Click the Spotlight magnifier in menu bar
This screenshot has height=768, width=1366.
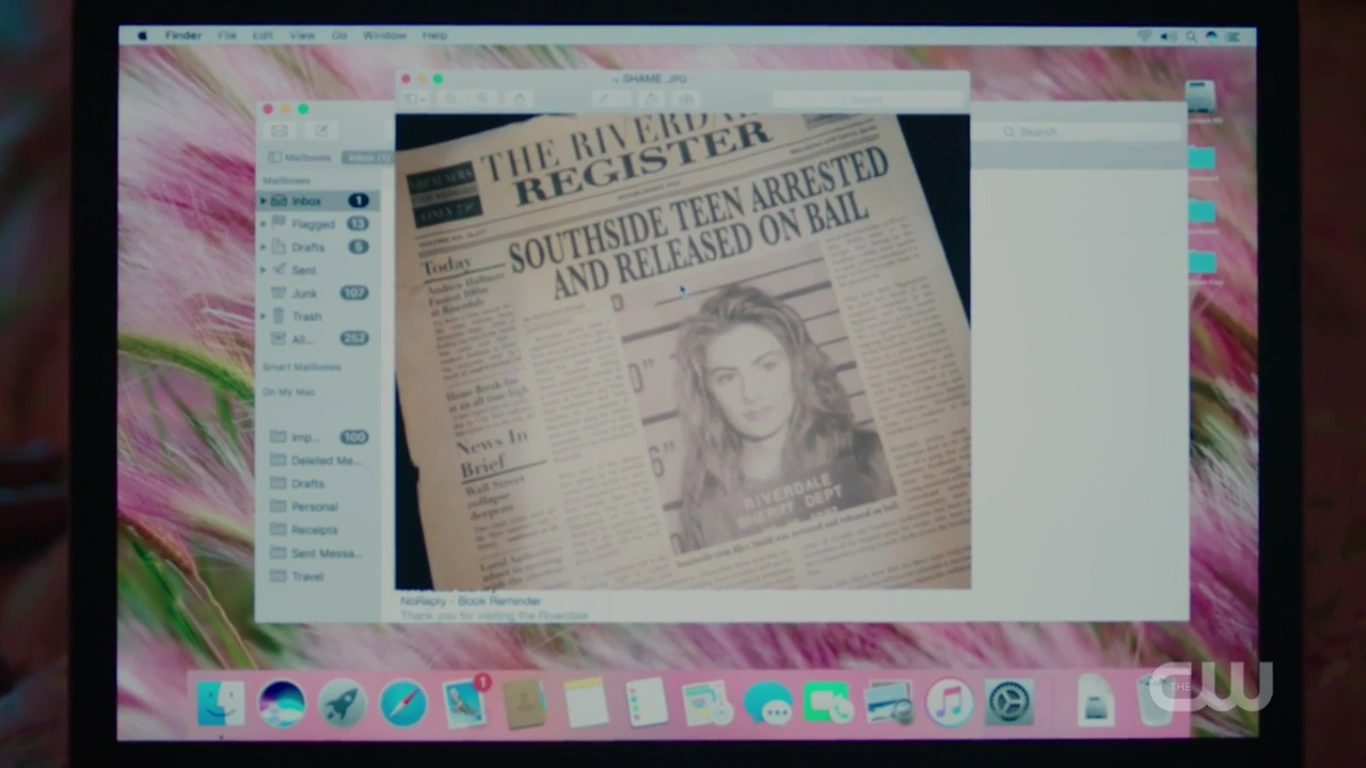(1190, 36)
